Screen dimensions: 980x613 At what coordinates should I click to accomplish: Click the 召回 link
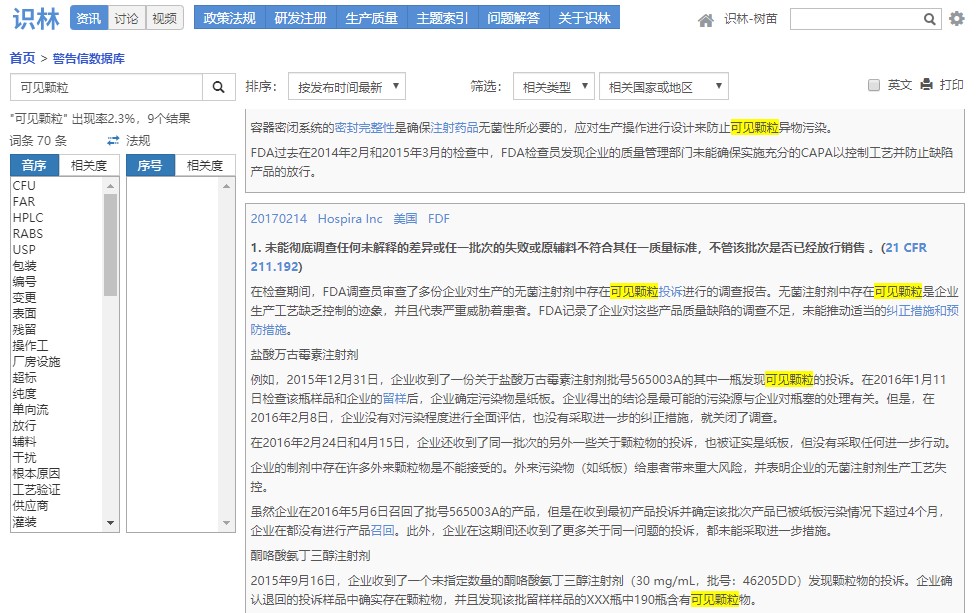point(382,531)
